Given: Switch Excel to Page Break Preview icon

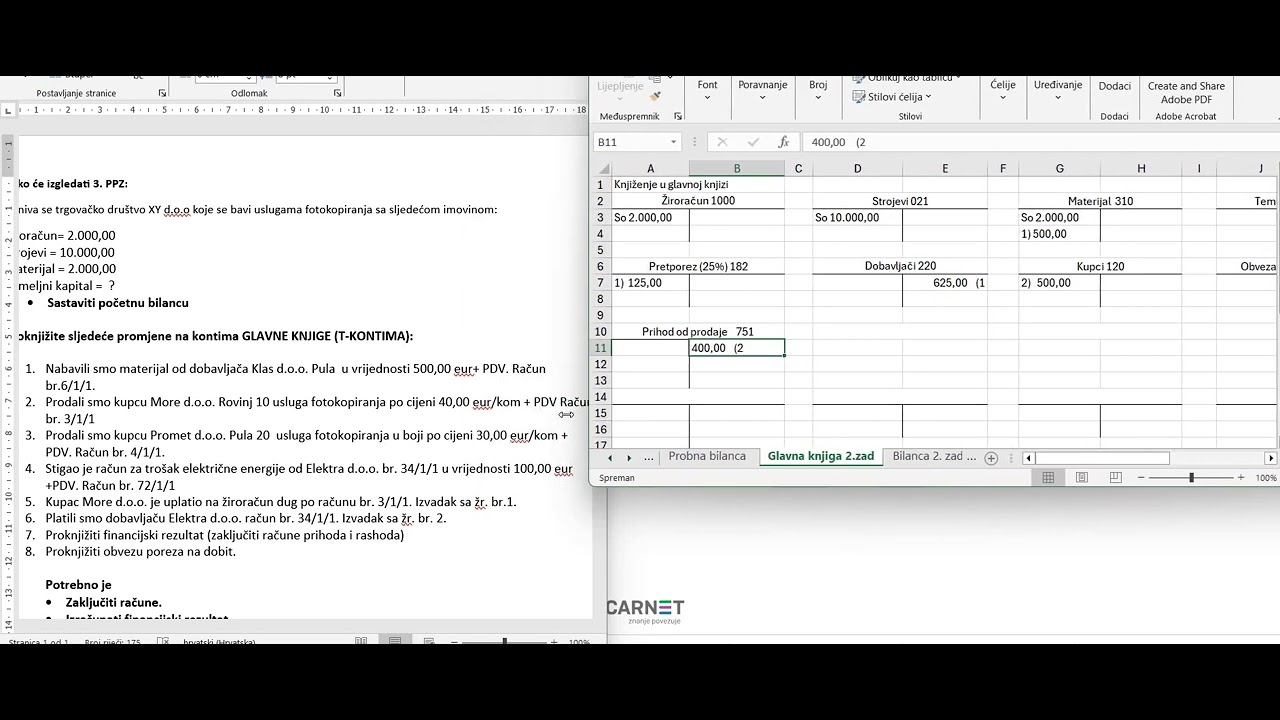Looking at the screenshot, I should point(1115,478).
